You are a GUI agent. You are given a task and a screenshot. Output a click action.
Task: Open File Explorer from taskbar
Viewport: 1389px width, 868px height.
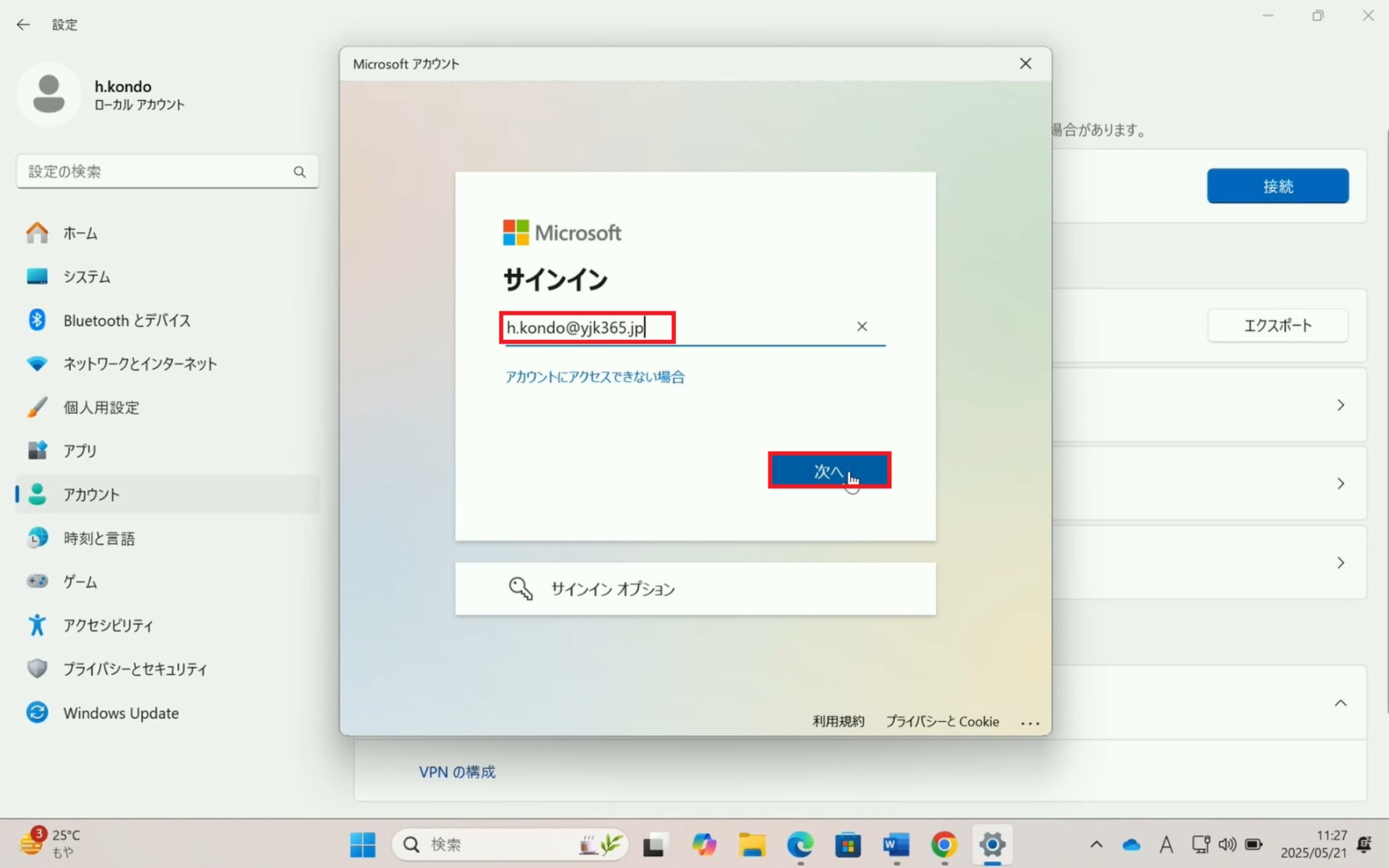[x=752, y=844]
